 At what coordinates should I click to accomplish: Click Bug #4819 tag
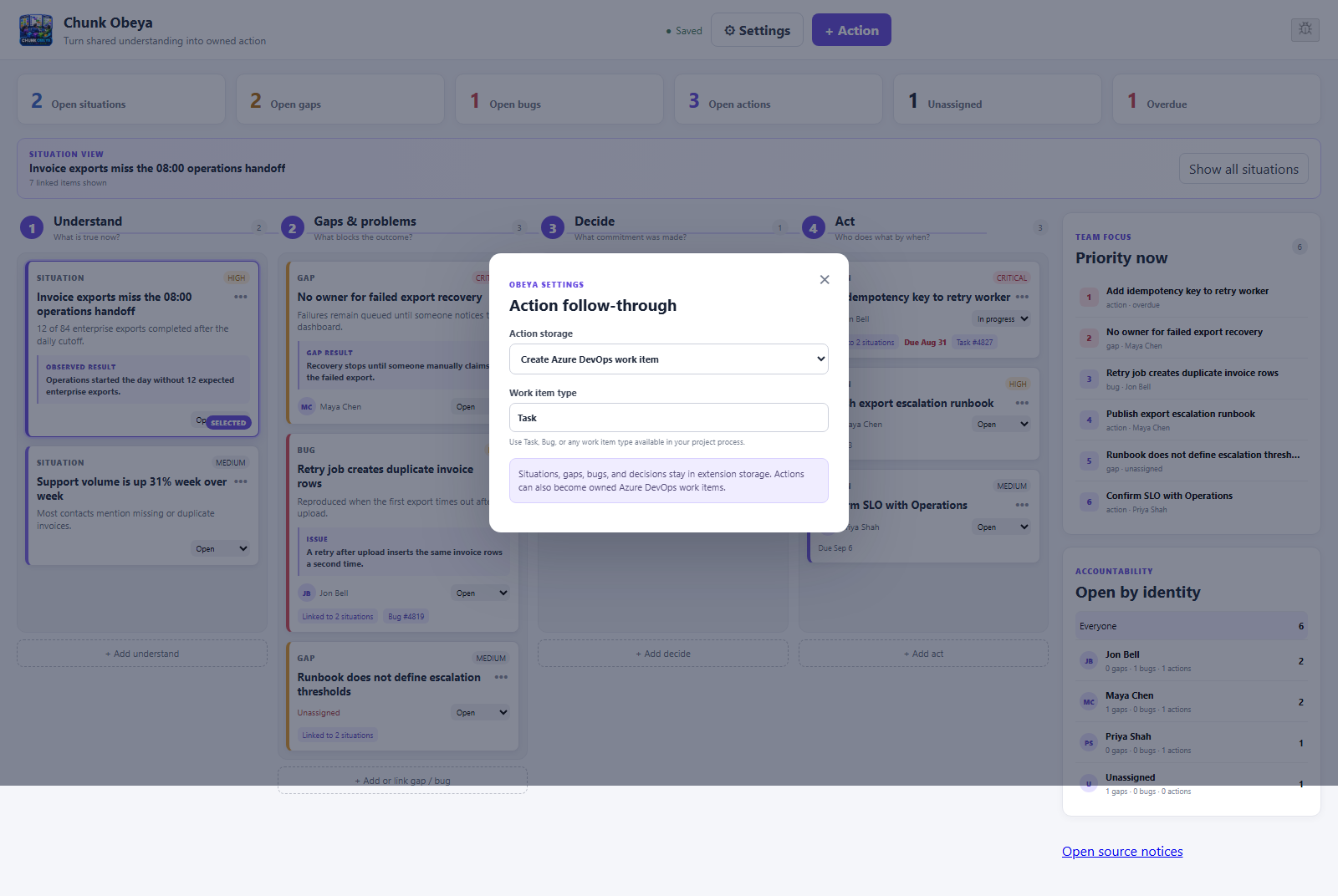point(406,617)
